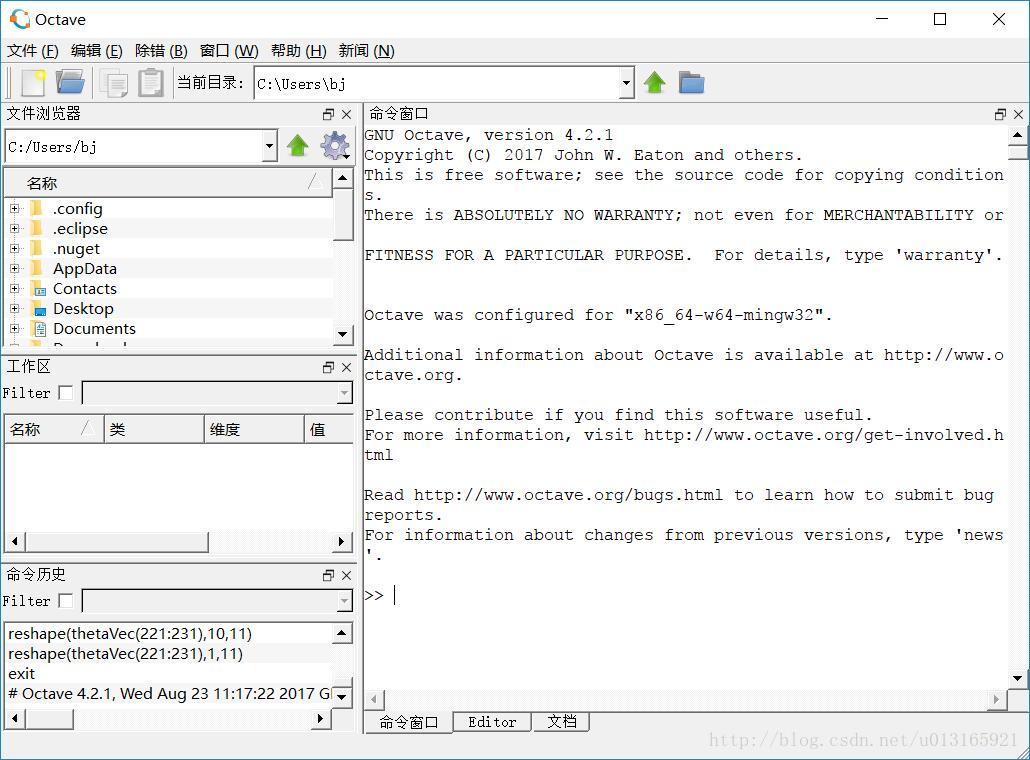
Task: Open the 帮助 (H) menu
Action: pos(298,51)
